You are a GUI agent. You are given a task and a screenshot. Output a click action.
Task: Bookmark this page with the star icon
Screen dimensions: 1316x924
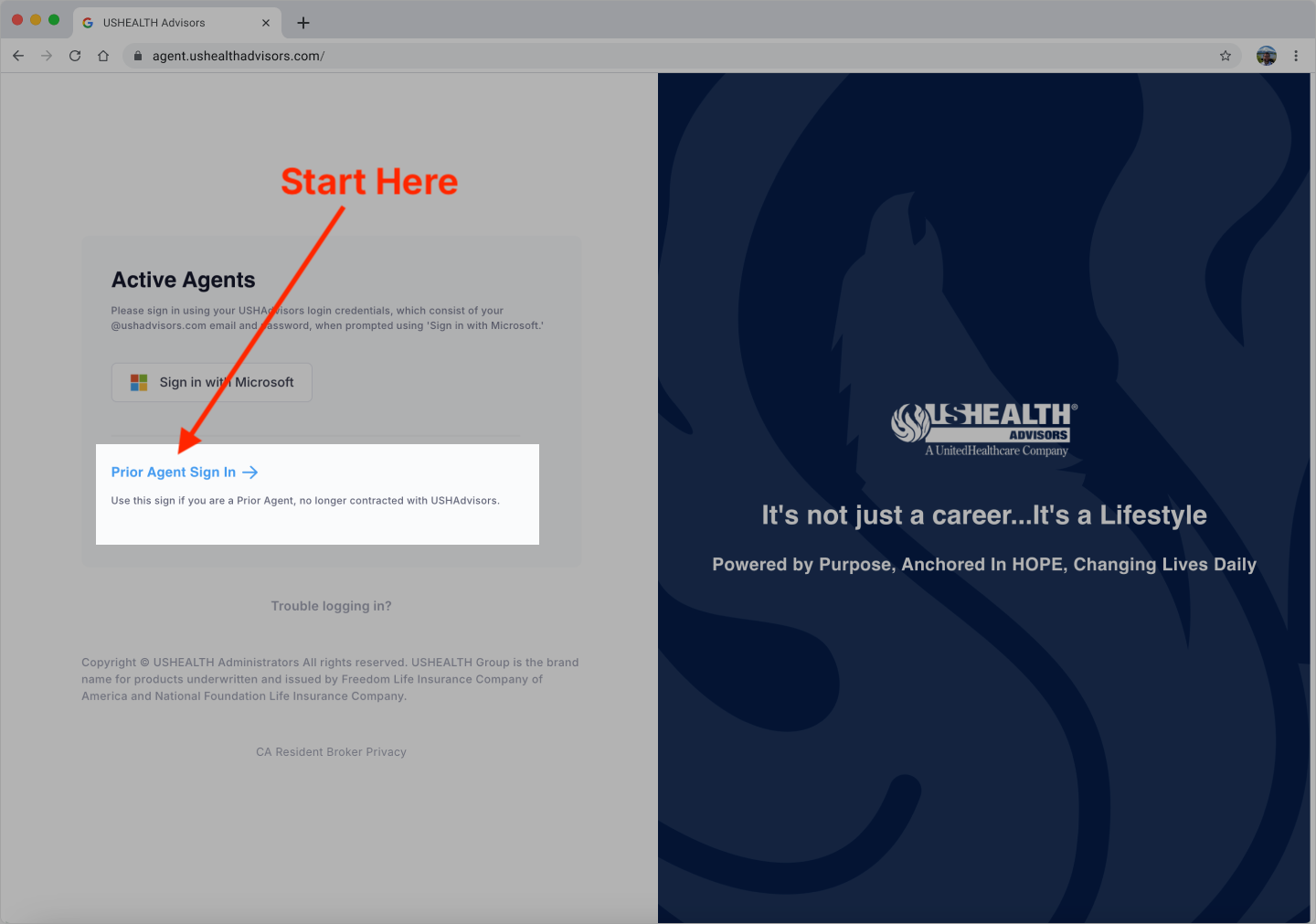tap(1226, 56)
